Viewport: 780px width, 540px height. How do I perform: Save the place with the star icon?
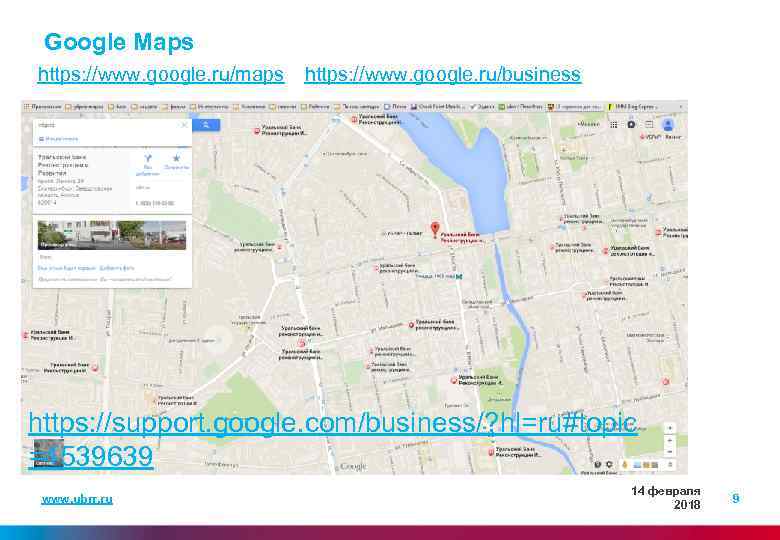176,158
